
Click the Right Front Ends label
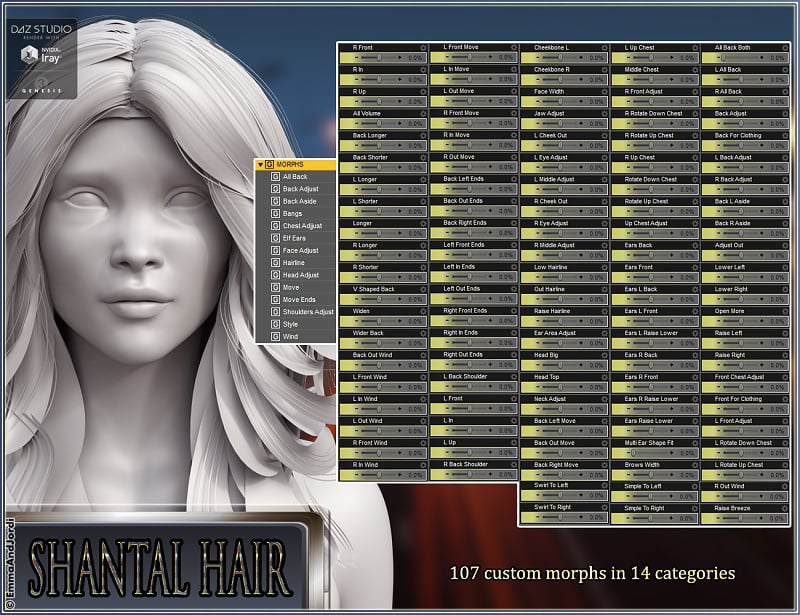pyautogui.click(x=465, y=310)
